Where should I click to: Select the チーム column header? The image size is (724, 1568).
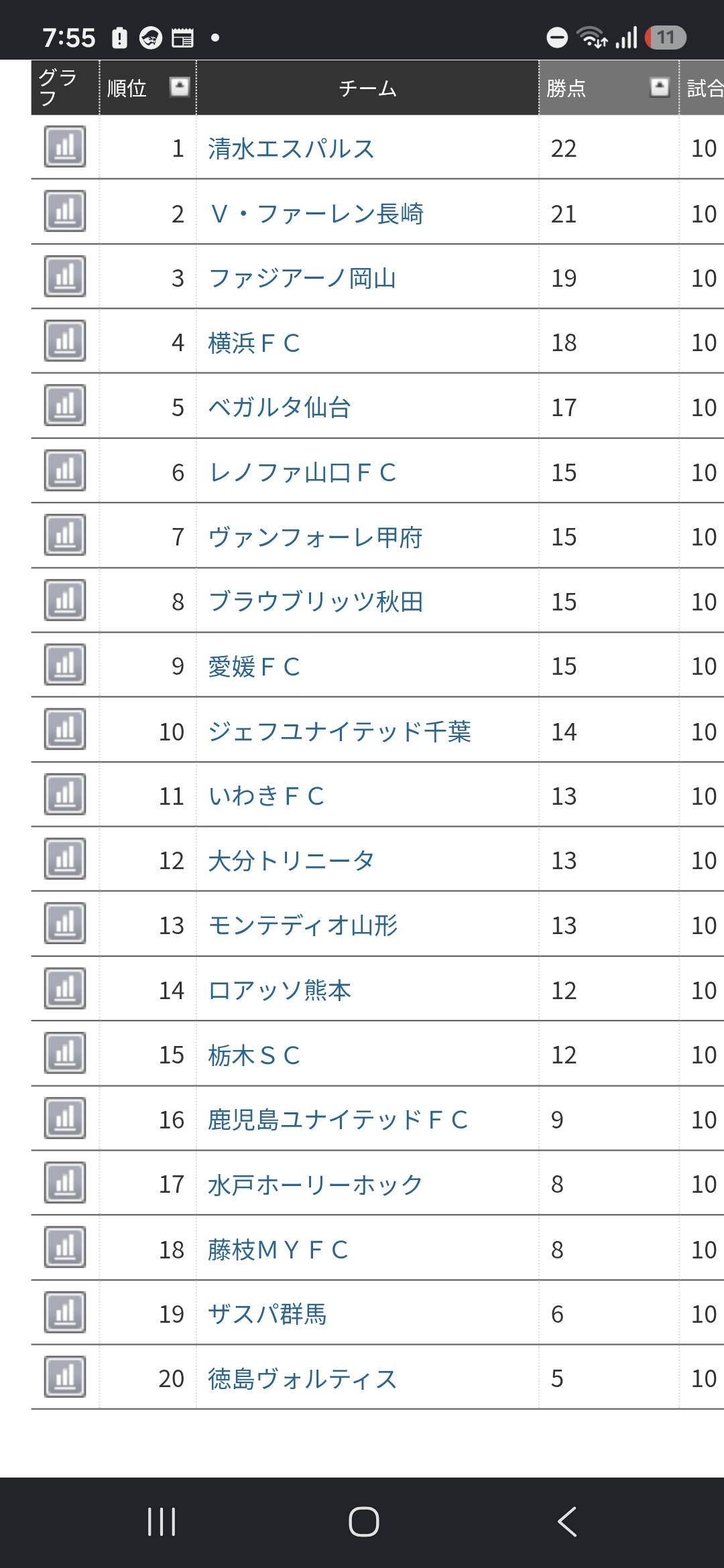[x=367, y=88]
